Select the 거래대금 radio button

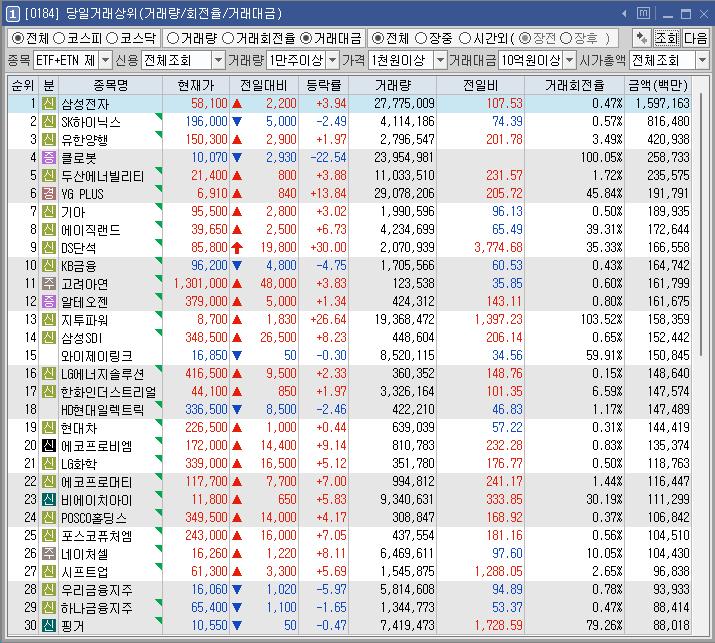pos(306,38)
